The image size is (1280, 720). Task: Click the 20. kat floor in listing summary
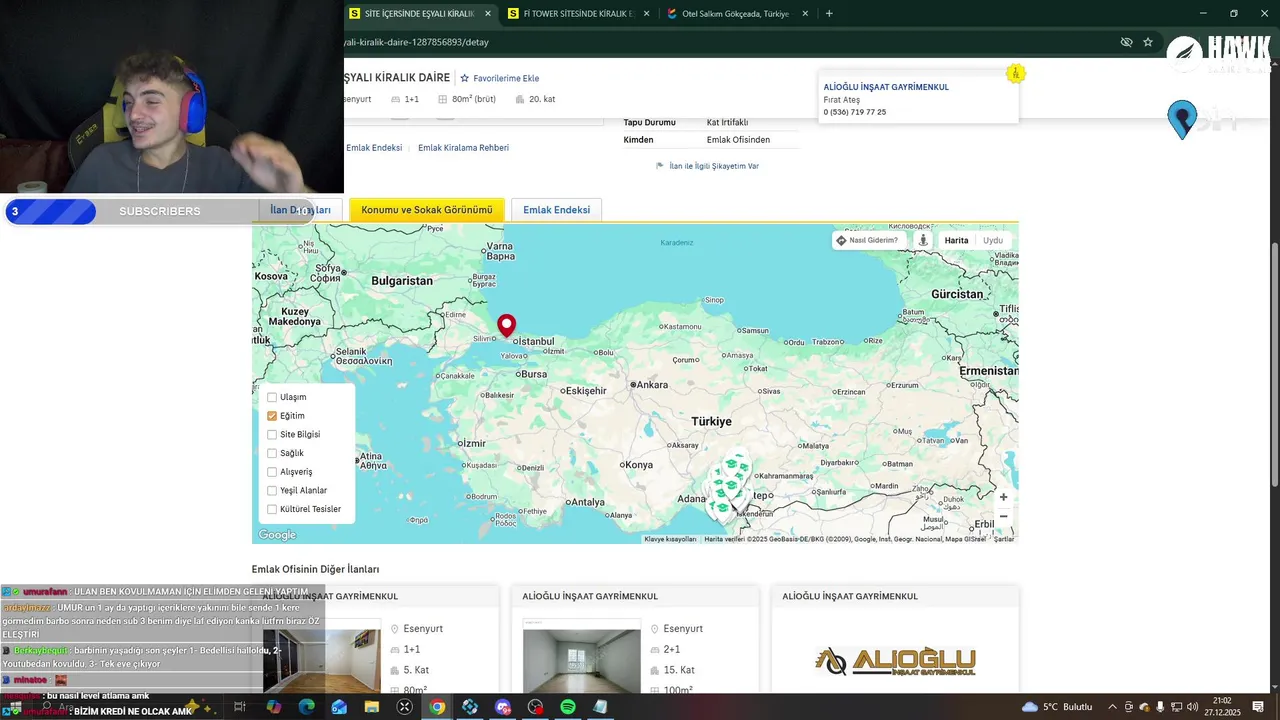pyautogui.click(x=535, y=99)
